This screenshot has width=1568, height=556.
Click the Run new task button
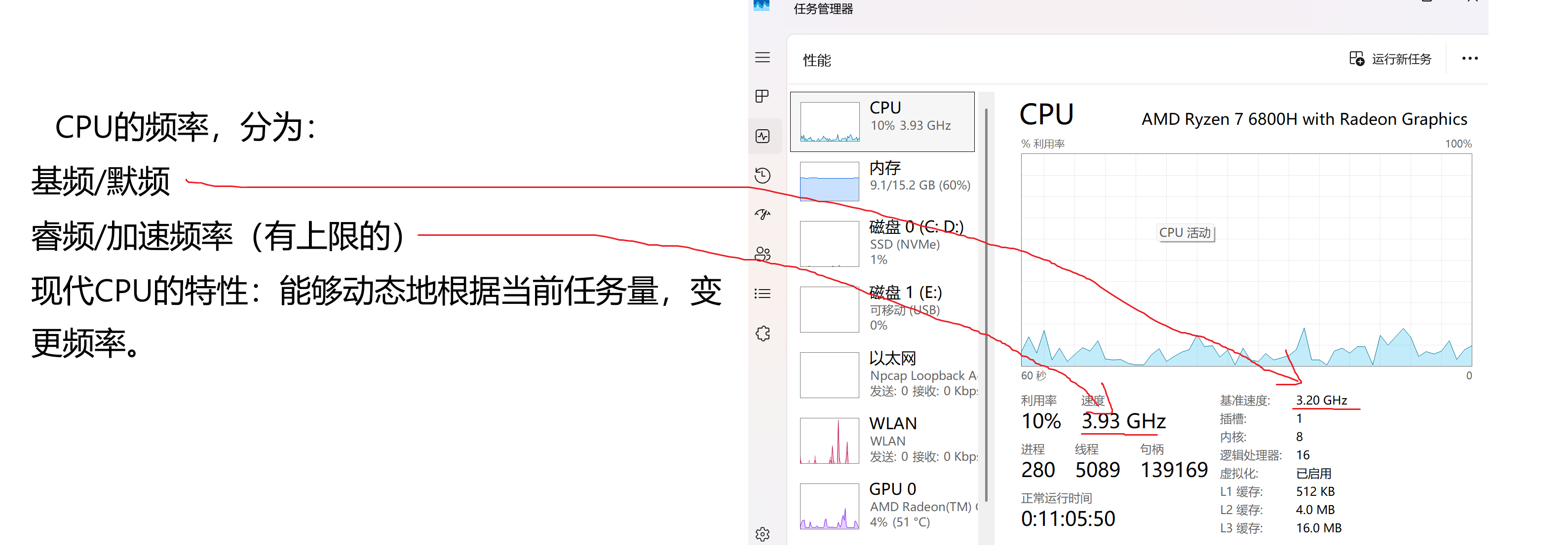click(x=1390, y=59)
